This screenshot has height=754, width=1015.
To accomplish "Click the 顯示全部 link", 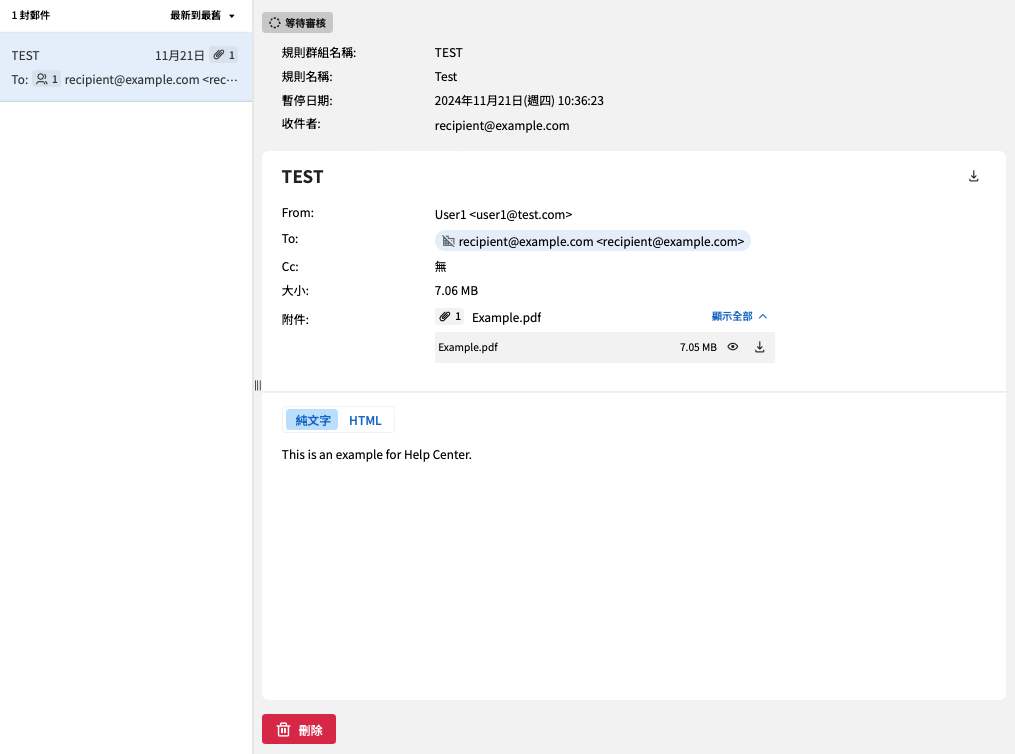I will 732,316.
